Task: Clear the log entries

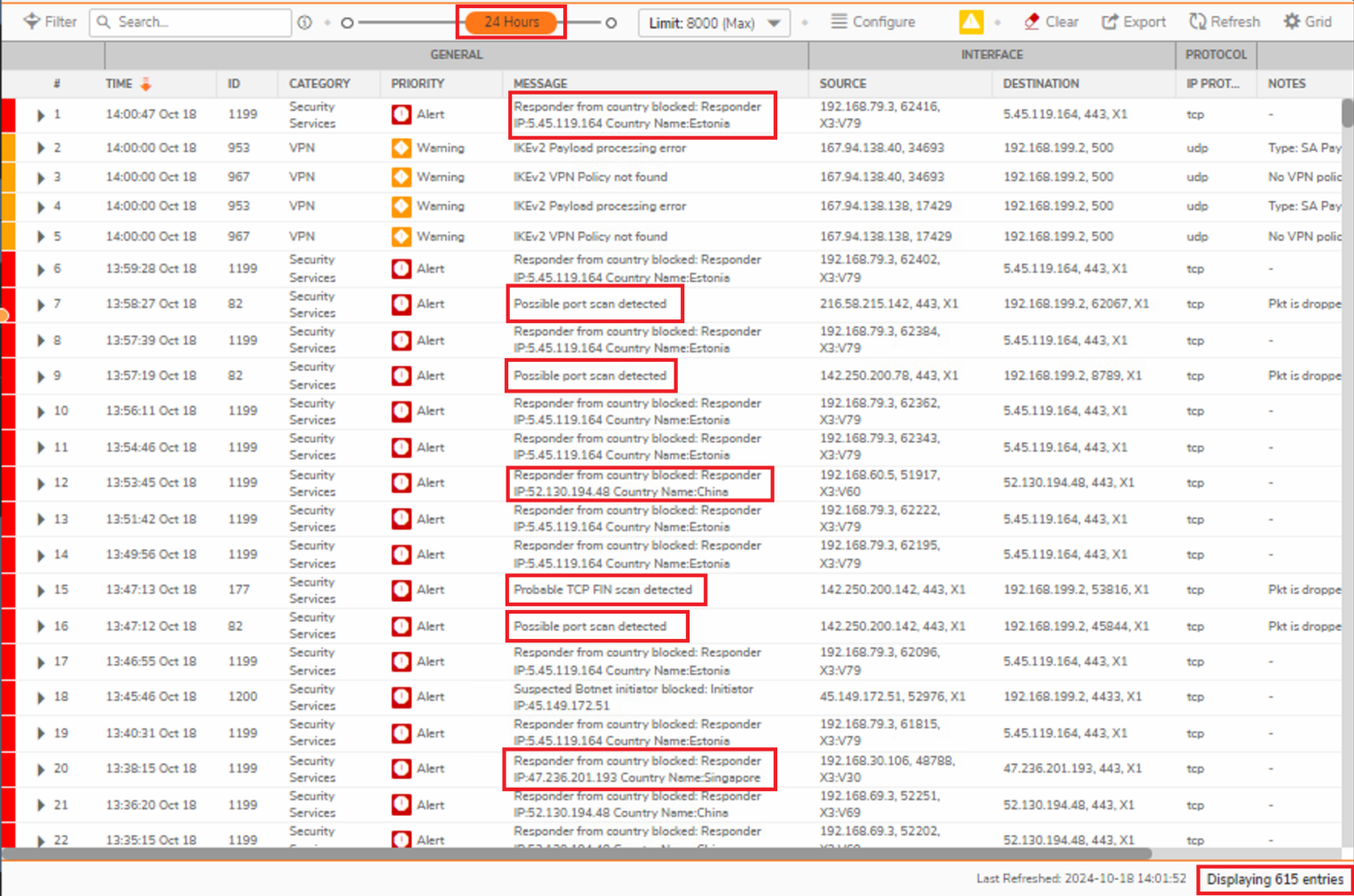Action: (1051, 22)
